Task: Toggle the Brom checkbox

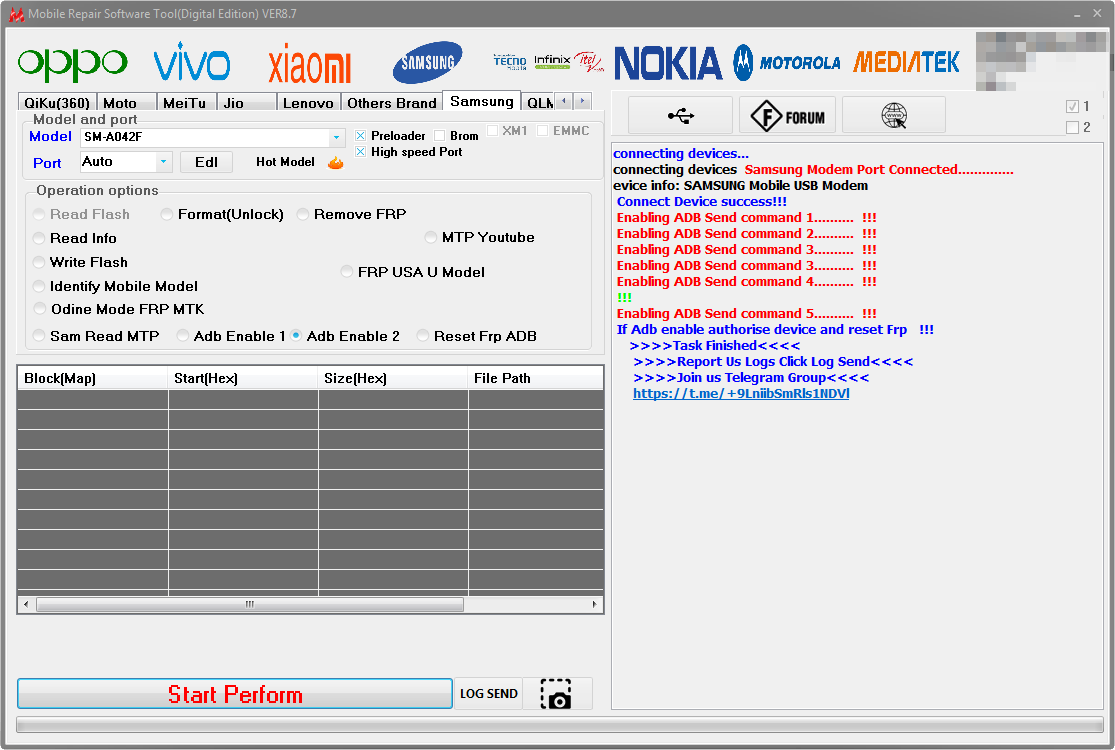Action: click(439, 136)
